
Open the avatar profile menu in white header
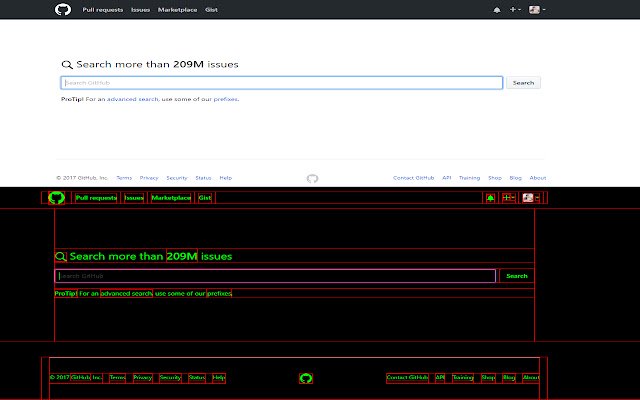pos(537,9)
